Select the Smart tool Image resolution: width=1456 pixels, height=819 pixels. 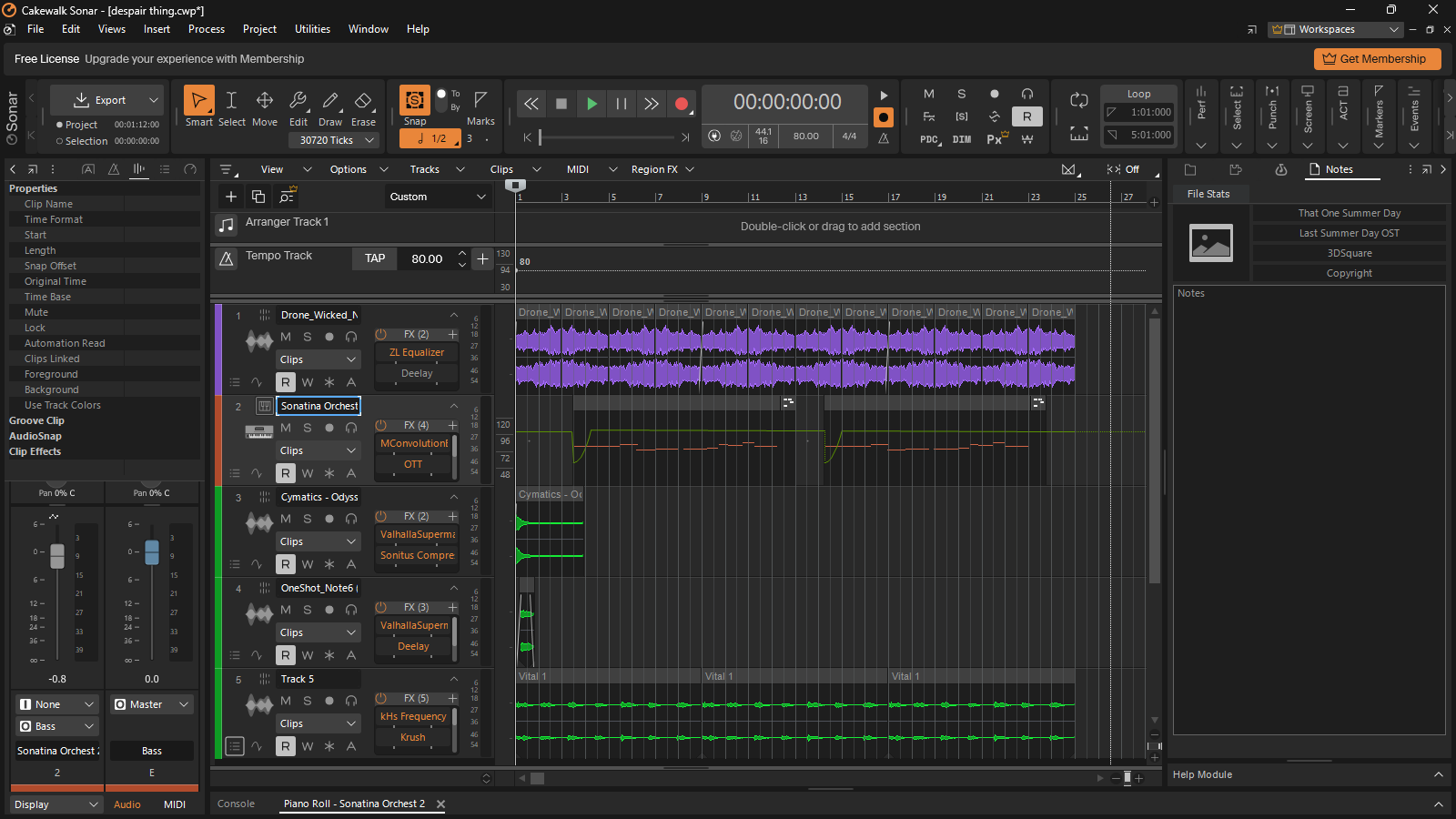pyautogui.click(x=198, y=106)
